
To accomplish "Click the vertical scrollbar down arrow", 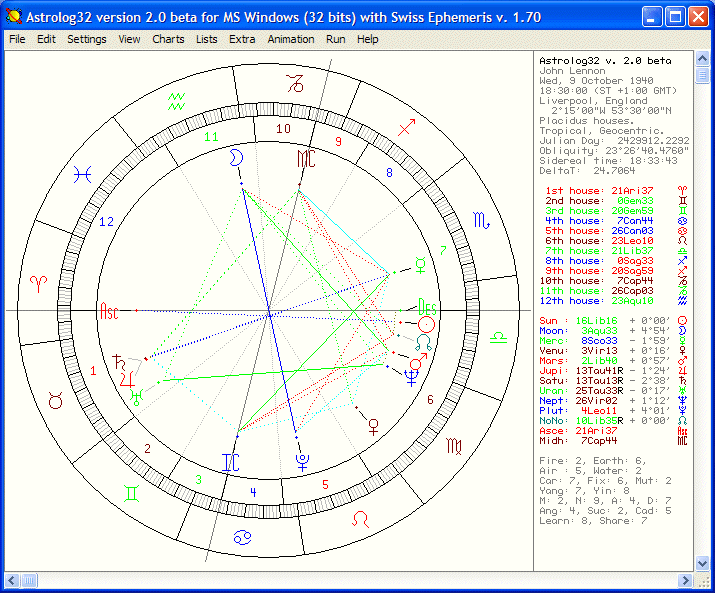I will tap(702, 563).
